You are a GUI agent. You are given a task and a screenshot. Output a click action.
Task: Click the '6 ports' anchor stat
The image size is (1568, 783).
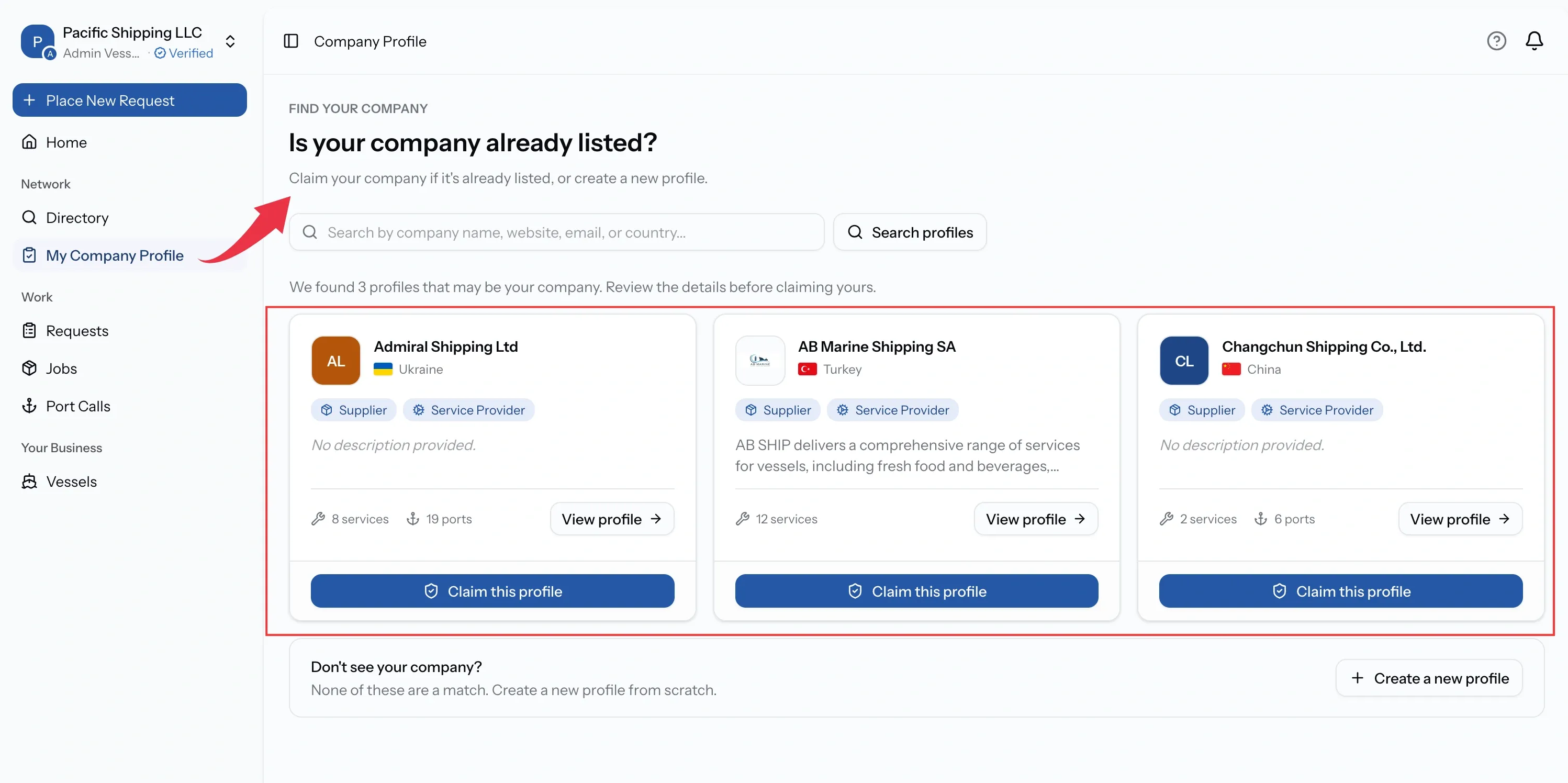click(1284, 519)
